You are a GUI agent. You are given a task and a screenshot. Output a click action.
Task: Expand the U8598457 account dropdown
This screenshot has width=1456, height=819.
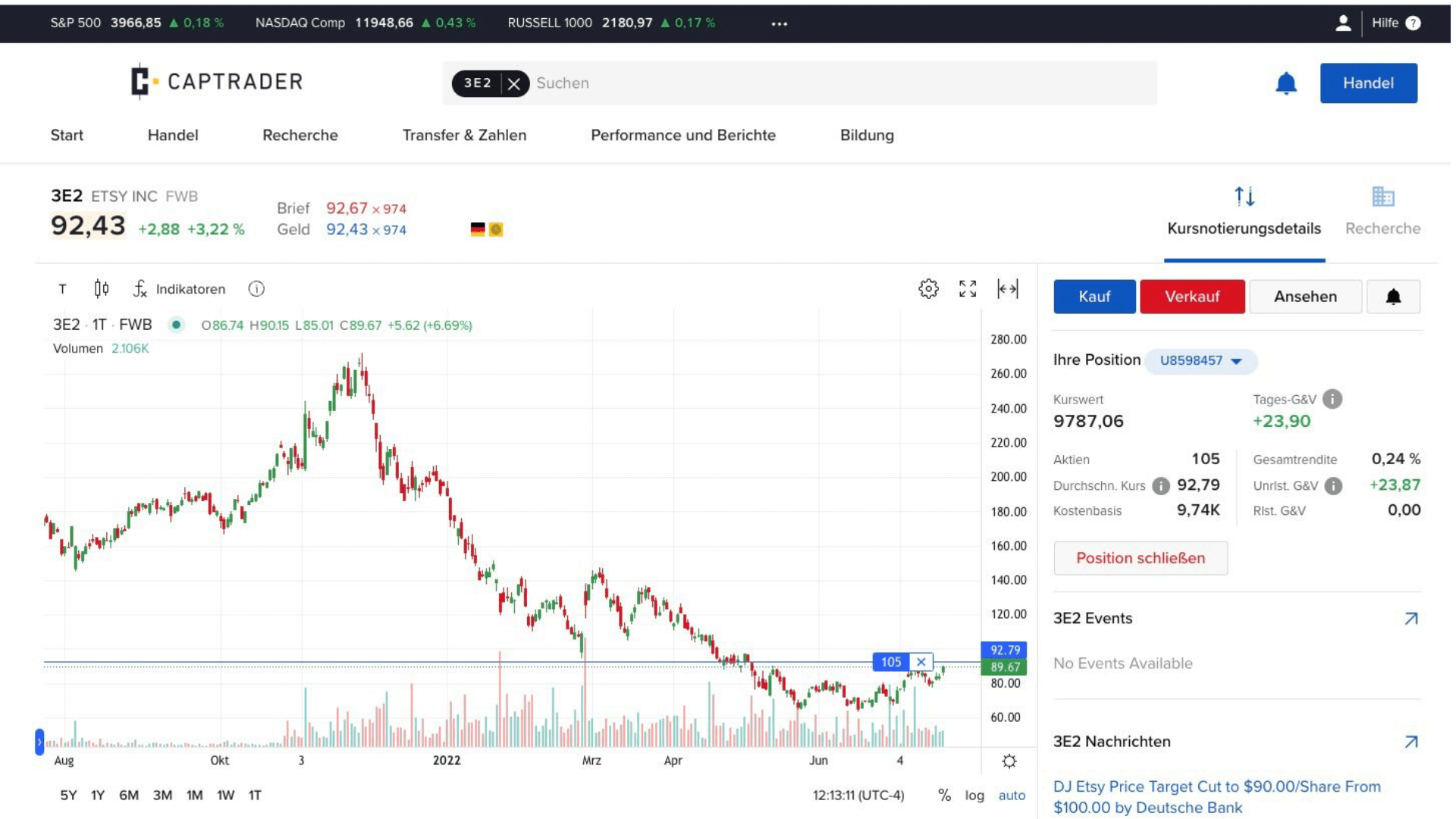click(1201, 361)
